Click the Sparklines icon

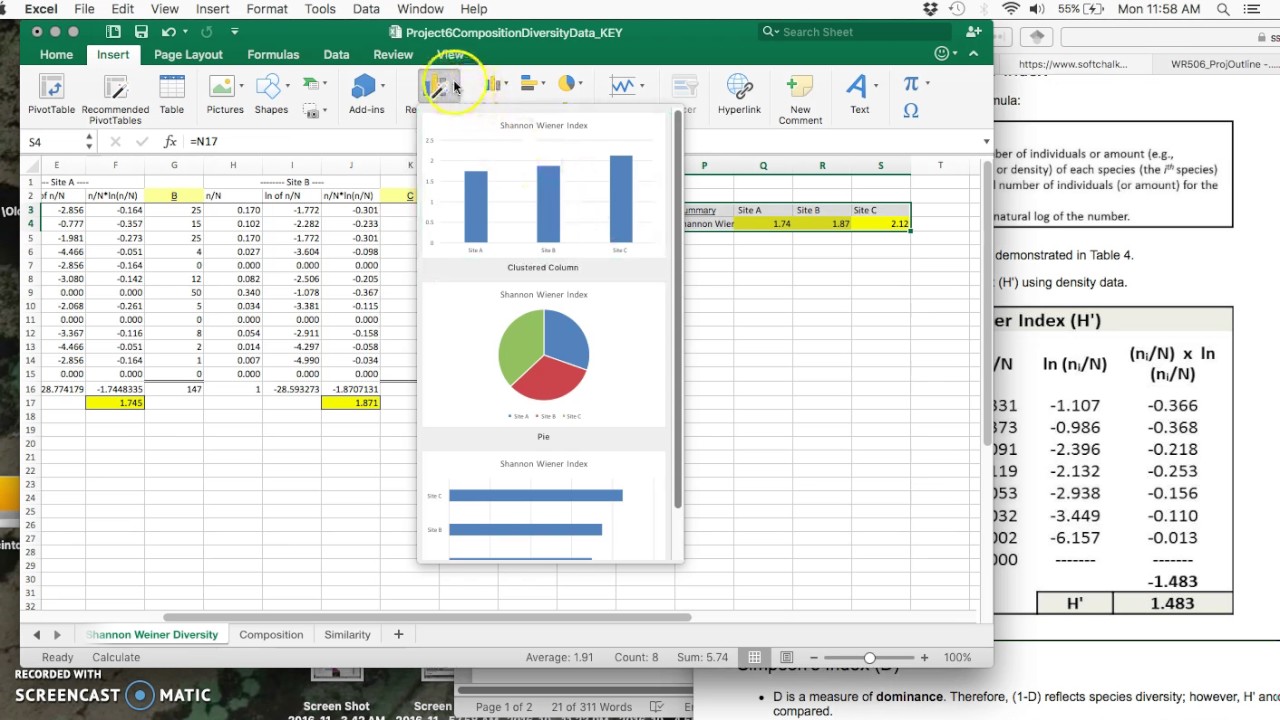622,87
